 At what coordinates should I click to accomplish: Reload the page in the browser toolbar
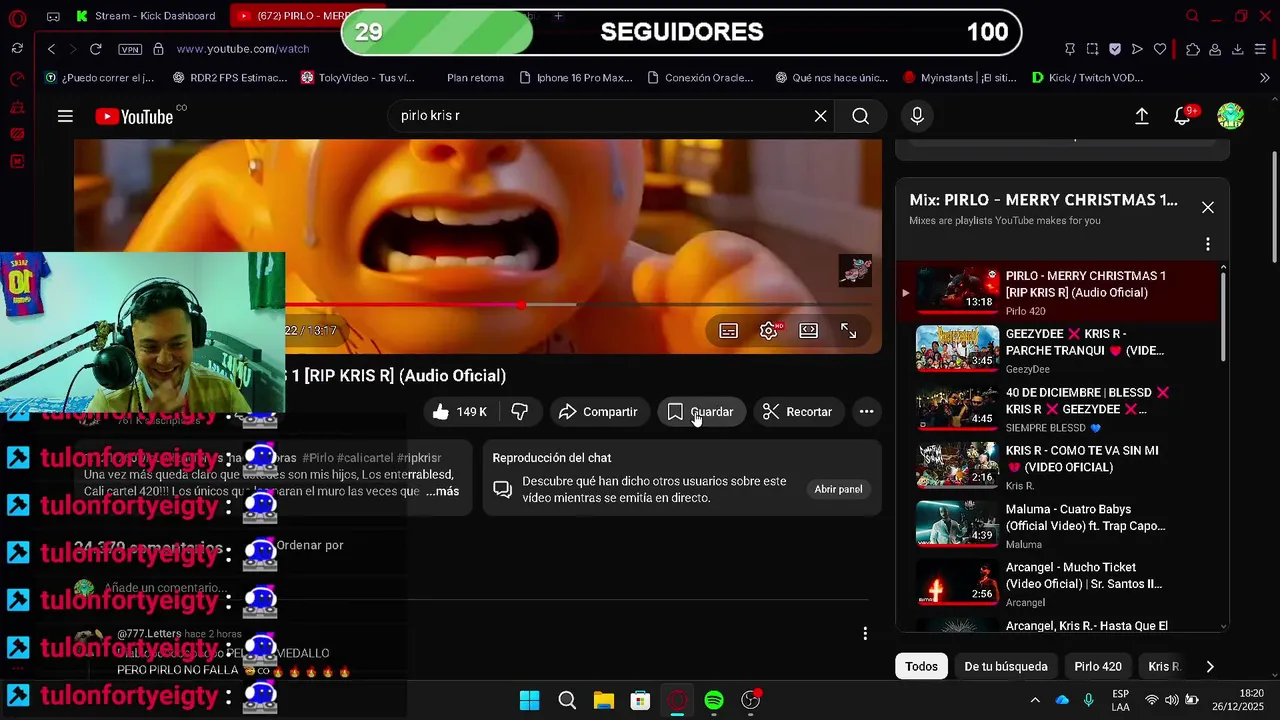96,48
